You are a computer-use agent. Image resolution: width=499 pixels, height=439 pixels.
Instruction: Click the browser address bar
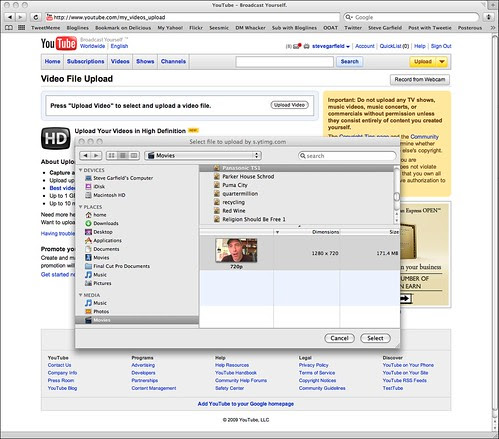(x=192, y=17)
